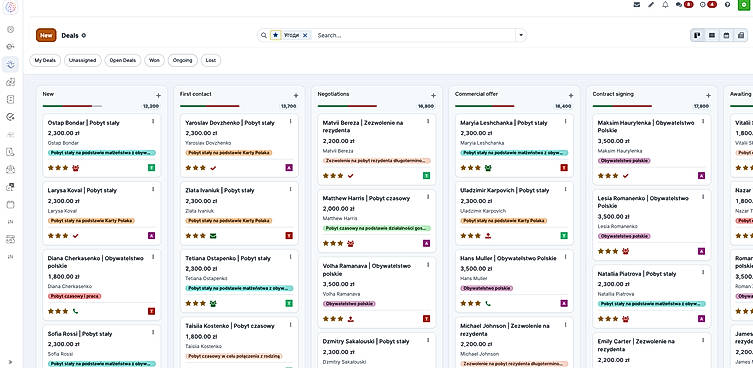Viewport: 753px width, 368px height.
Task: Select the My Deals filter
Action: [x=45, y=61]
